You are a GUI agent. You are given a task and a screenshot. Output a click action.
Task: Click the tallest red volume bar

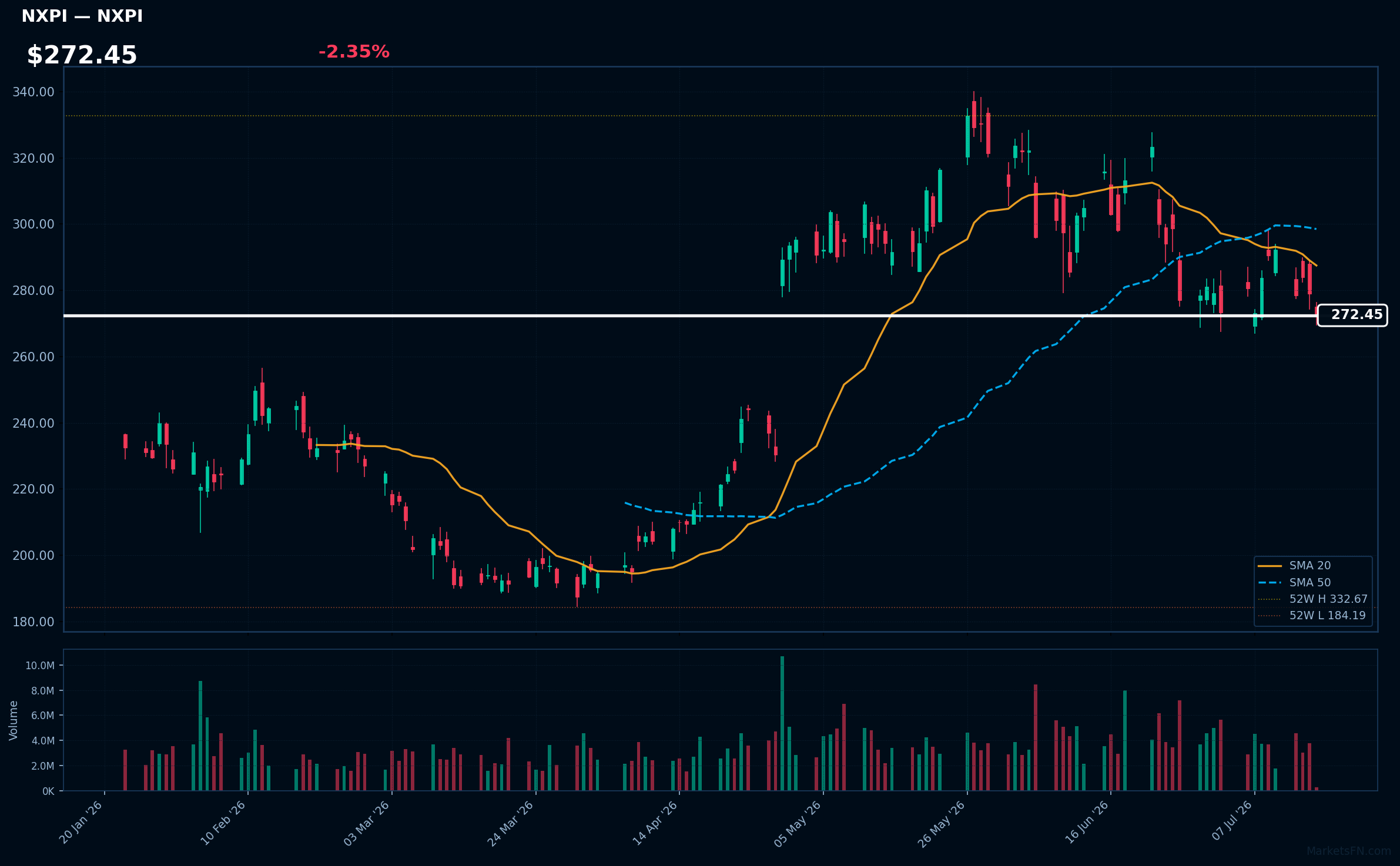(x=1036, y=737)
